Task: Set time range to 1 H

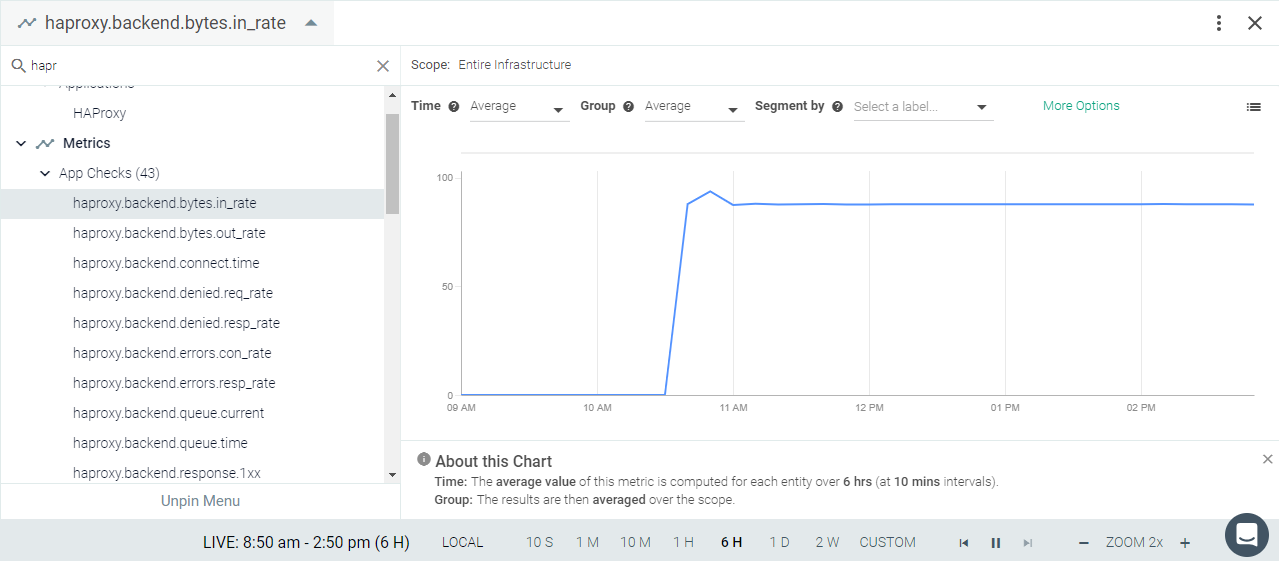Action: click(683, 542)
